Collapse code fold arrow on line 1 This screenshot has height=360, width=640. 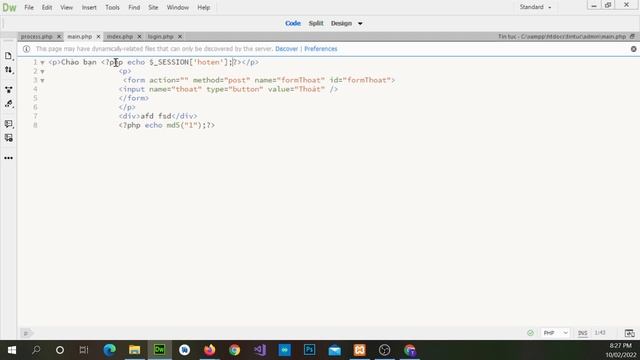click(x=42, y=63)
